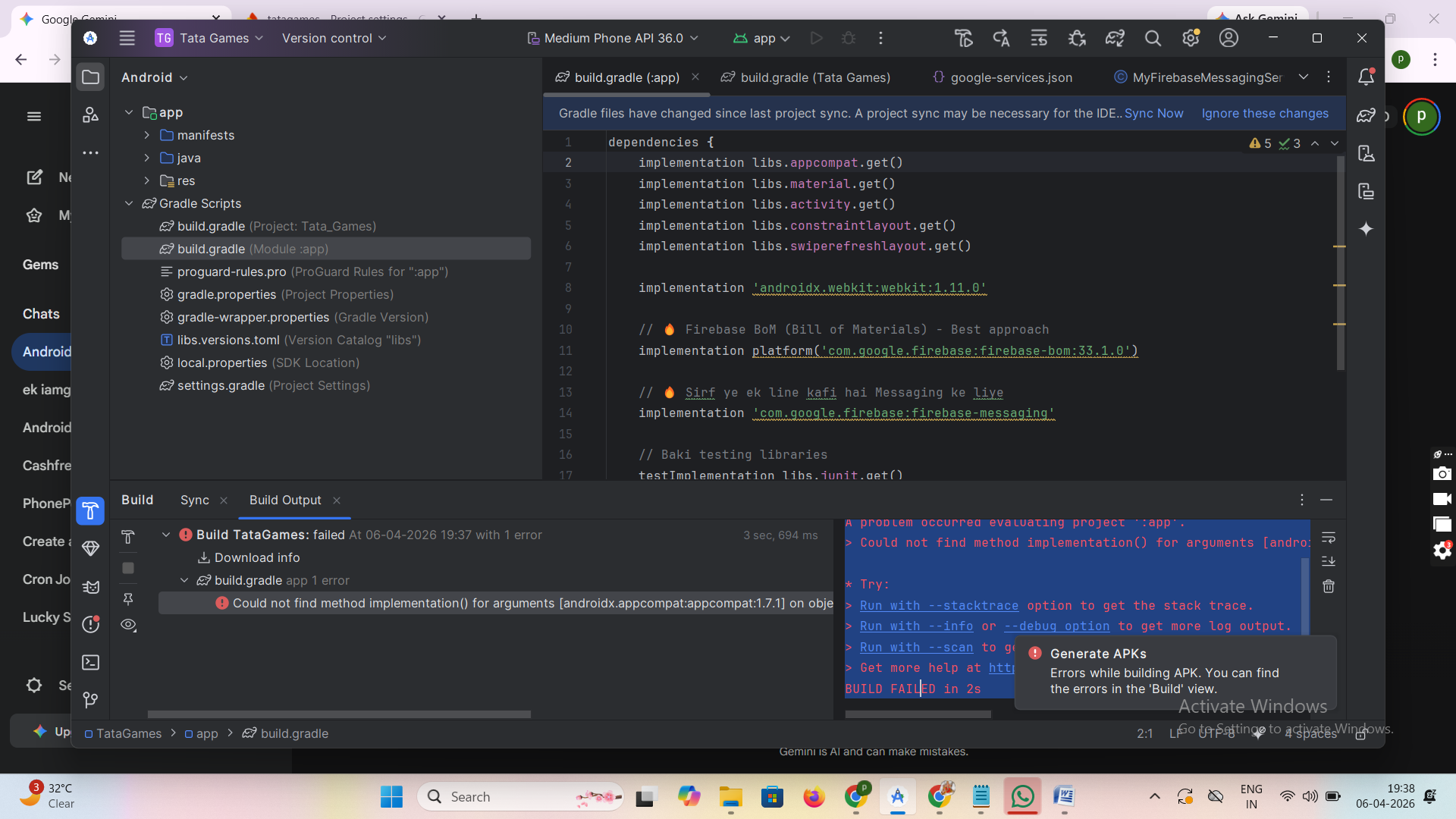The height and width of the screenshot is (819, 1456).
Task: Click the Sync Now link
Action: [1153, 113]
